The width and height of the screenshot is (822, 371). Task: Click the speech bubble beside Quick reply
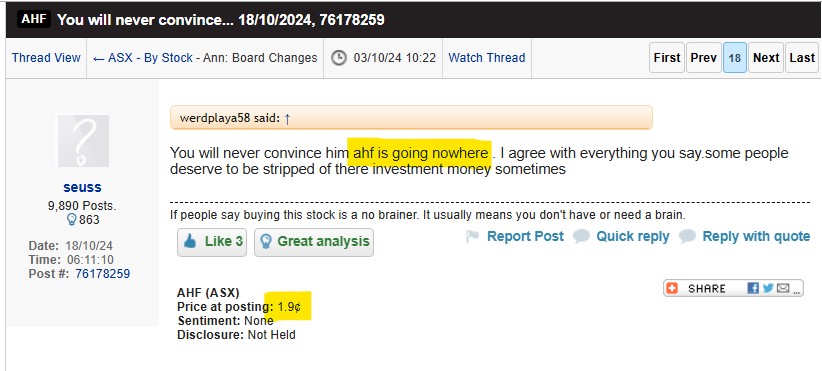[581, 237]
